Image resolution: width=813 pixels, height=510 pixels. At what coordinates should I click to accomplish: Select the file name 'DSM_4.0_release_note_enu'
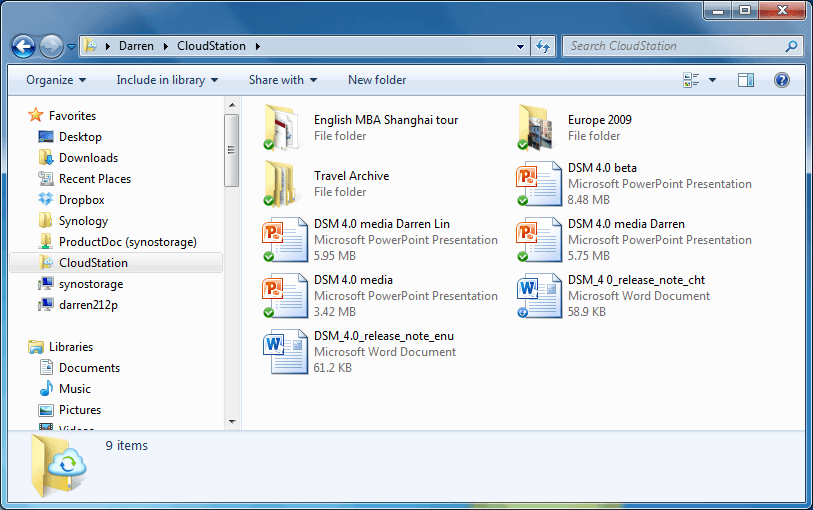click(x=384, y=336)
